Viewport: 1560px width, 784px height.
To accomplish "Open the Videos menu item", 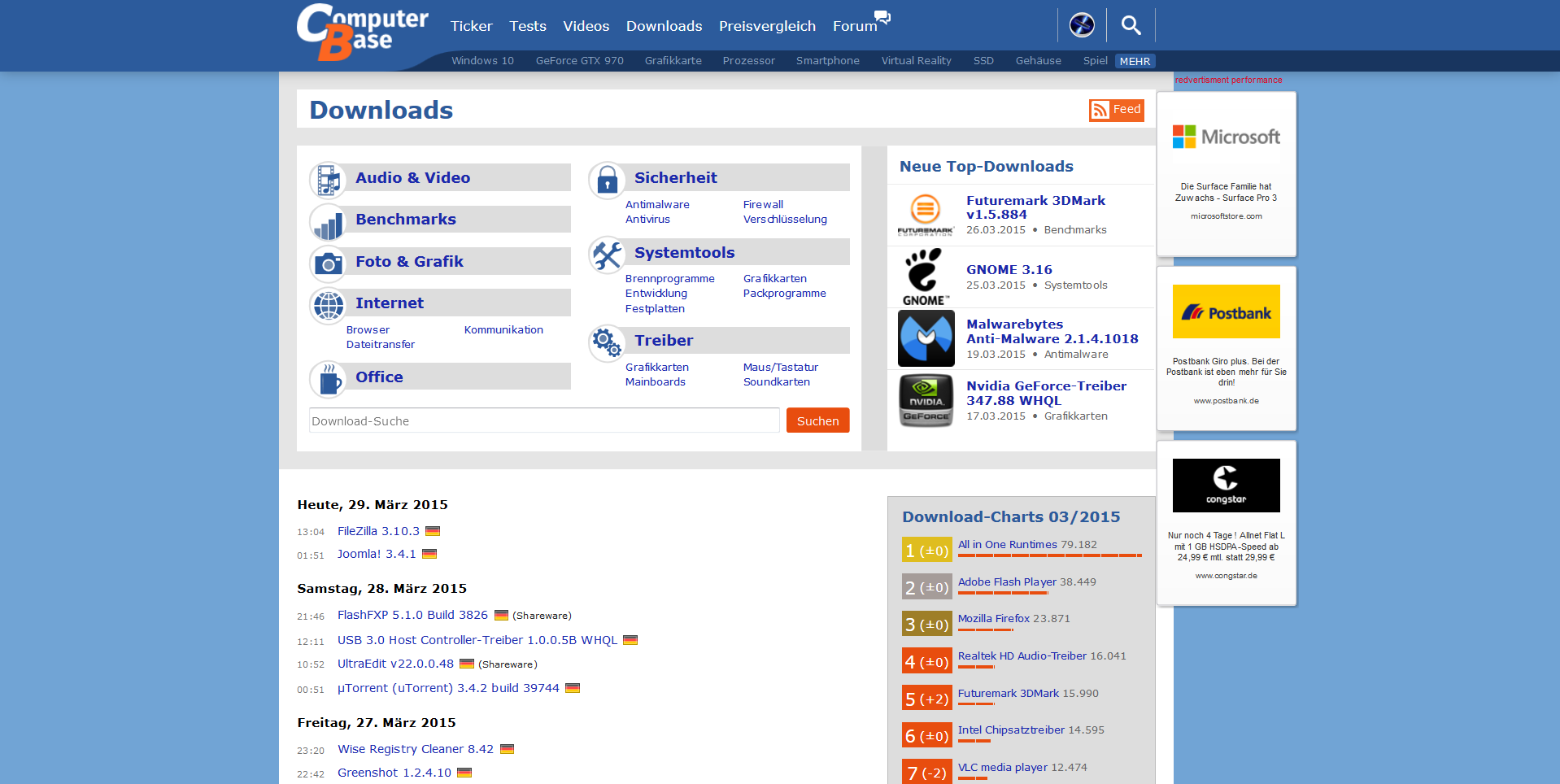I will [x=586, y=26].
